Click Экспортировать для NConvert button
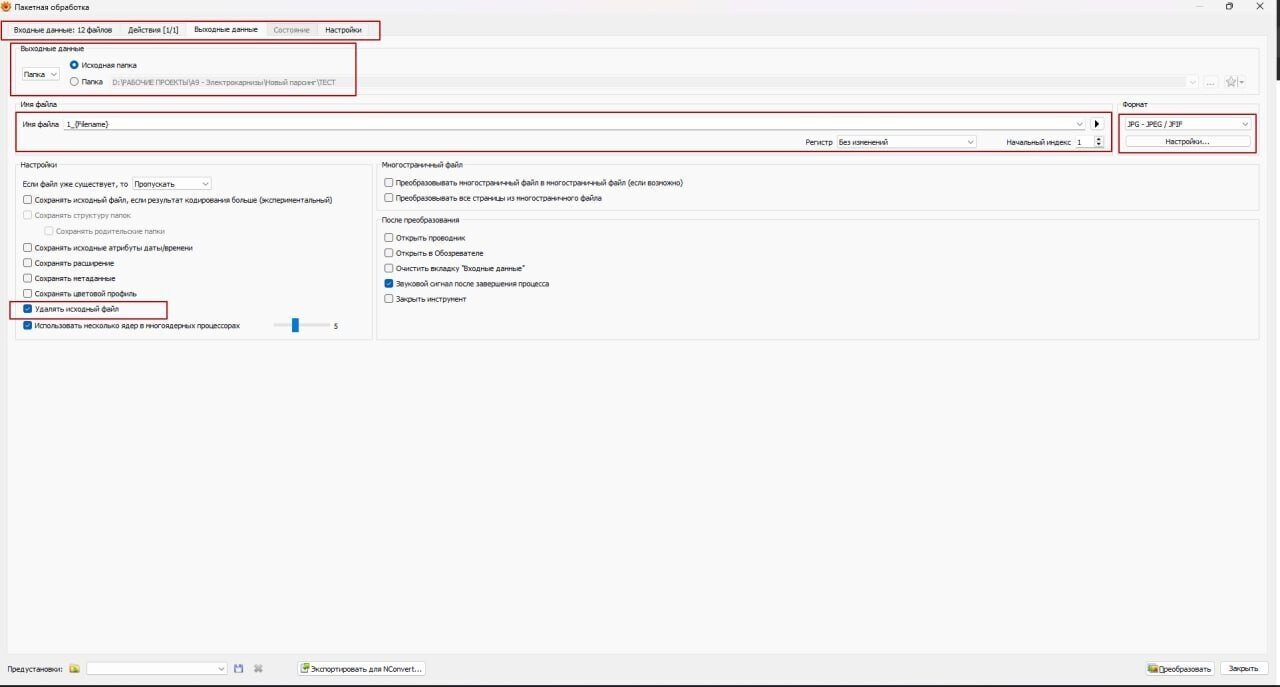1280x687 pixels. [x=362, y=669]
